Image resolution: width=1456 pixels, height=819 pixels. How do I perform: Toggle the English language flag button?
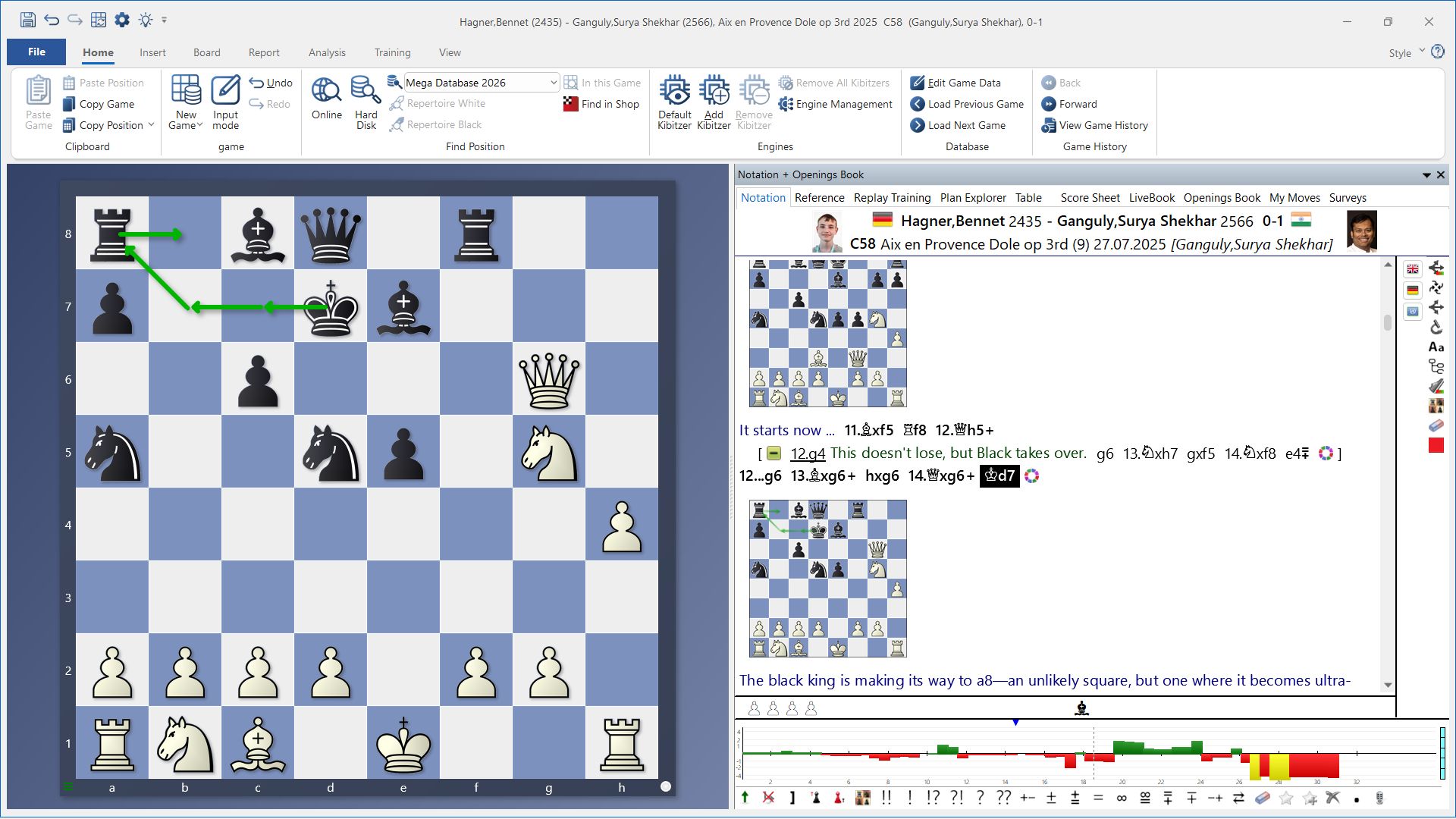point(1412,268)
